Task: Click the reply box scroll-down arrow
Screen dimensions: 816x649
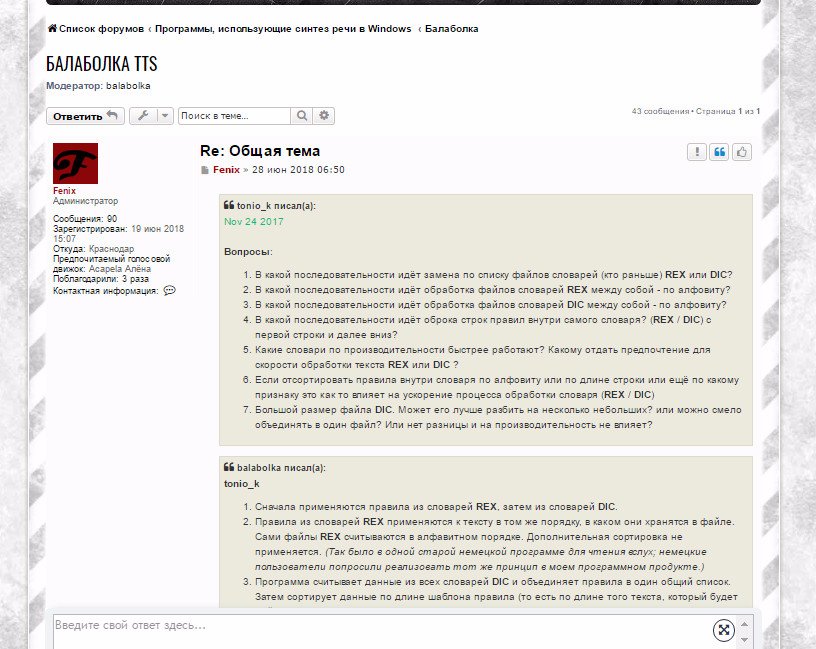Action: click(x=744, y=639)
